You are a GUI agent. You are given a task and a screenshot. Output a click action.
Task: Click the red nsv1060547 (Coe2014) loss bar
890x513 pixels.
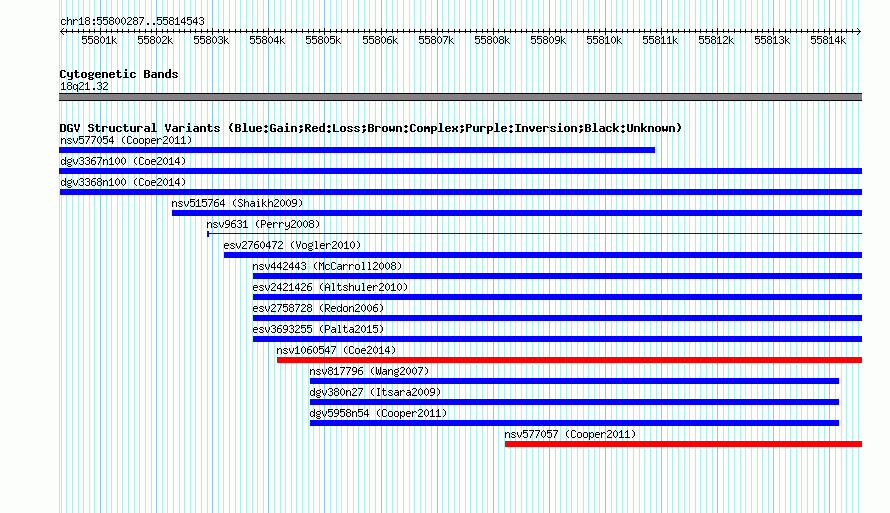569,360
